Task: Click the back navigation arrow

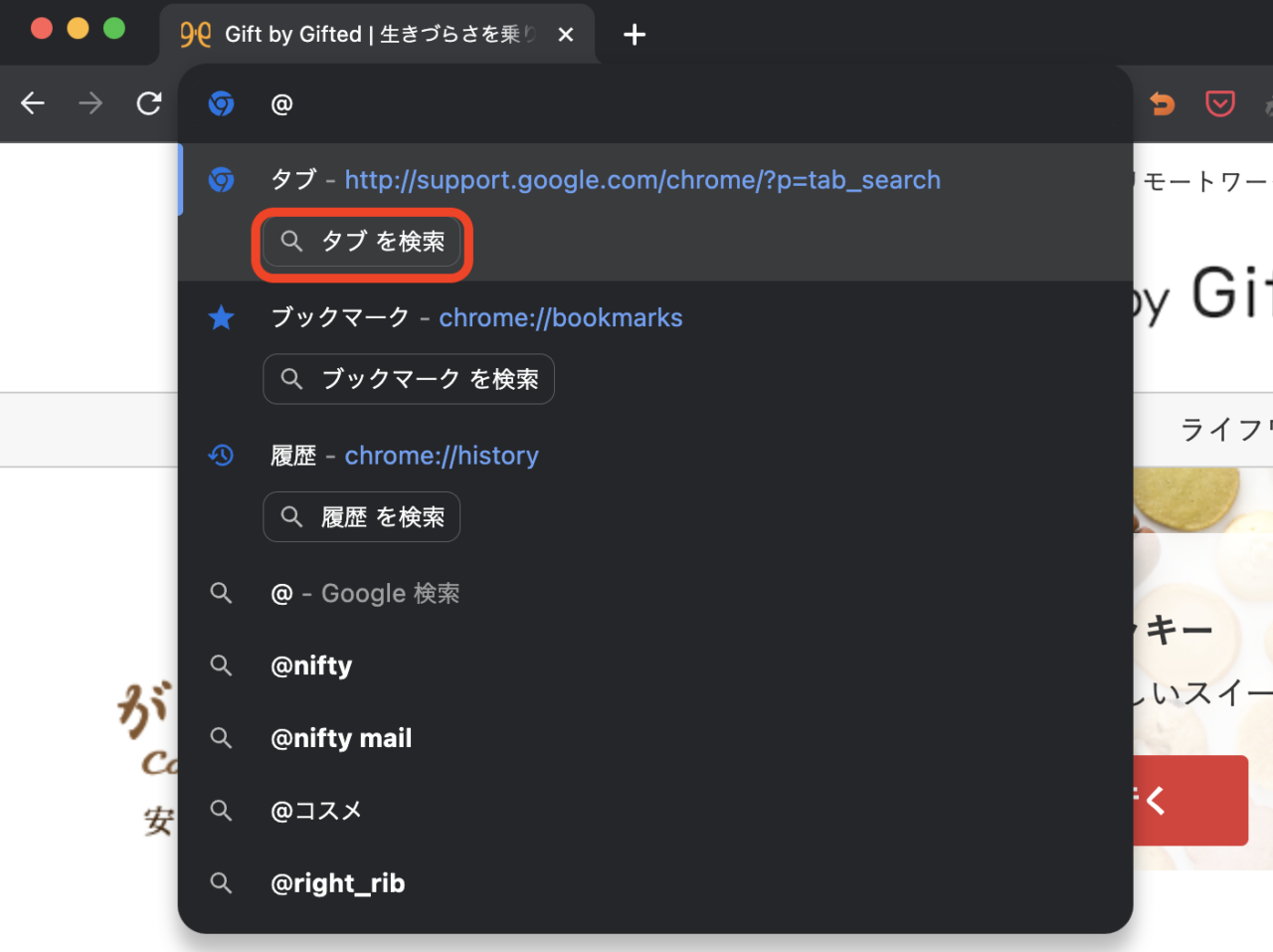Action: (x=32, y=103)
